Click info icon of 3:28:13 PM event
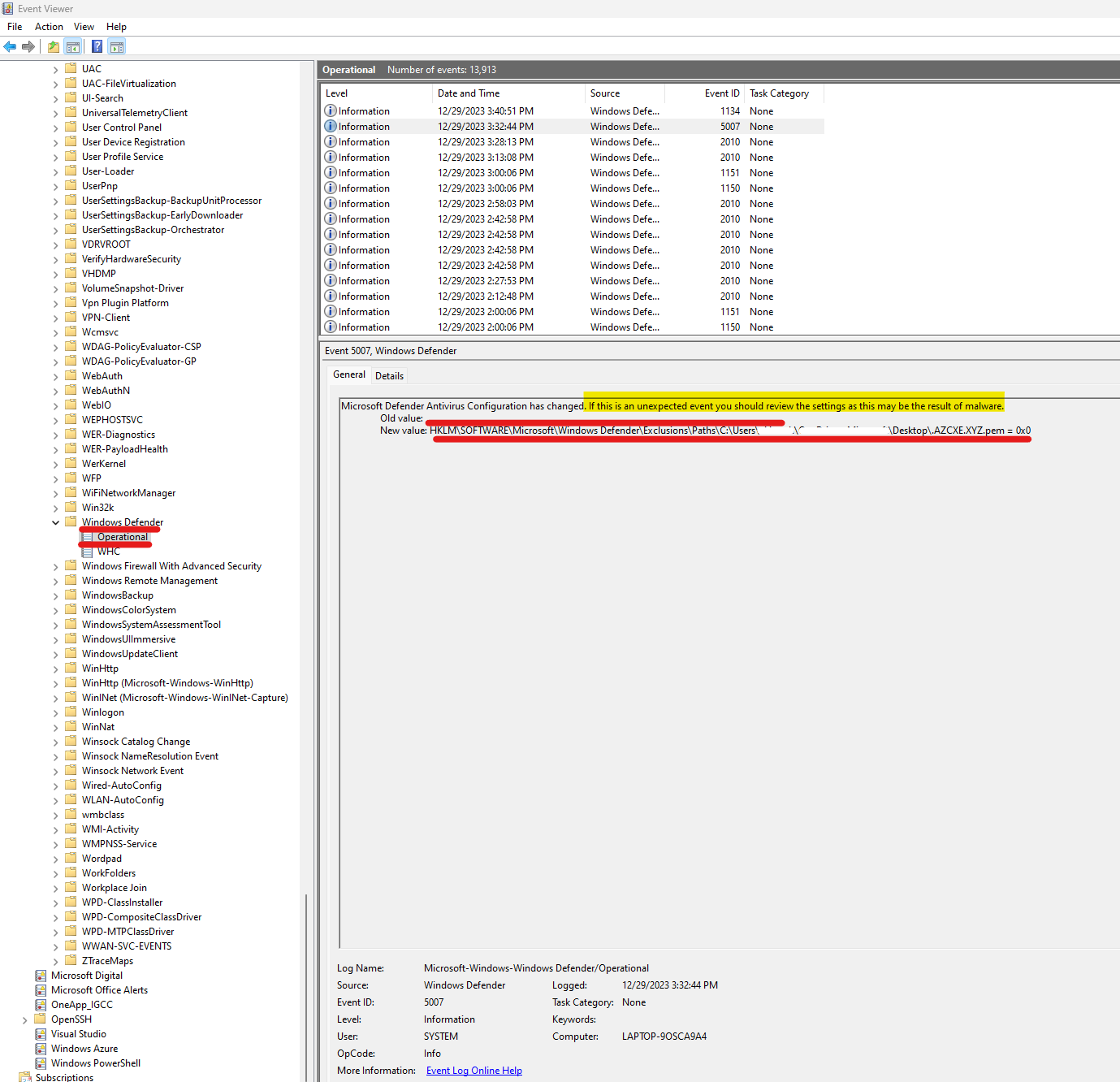This screenshot has height=1082, width=1120. click(x=331, y=141)
